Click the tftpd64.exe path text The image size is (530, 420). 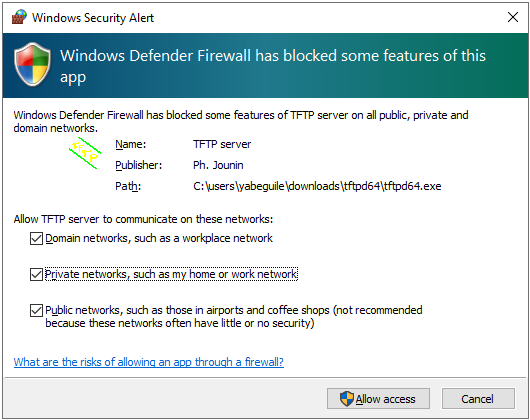point(317,186)
